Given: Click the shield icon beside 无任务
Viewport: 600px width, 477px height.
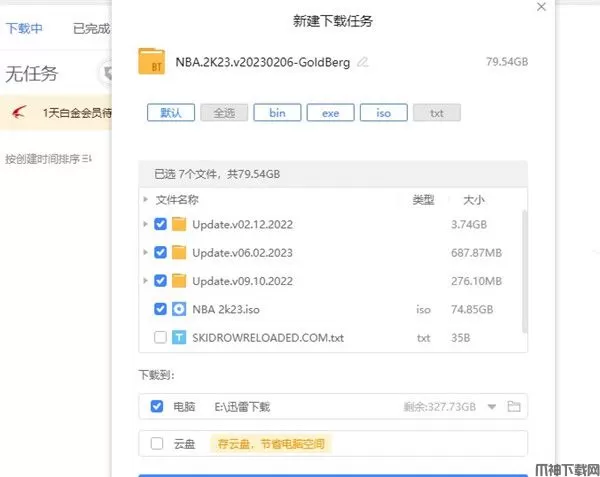Looking at the screenshot, I should pyautogui.click(x=107, y=73).
